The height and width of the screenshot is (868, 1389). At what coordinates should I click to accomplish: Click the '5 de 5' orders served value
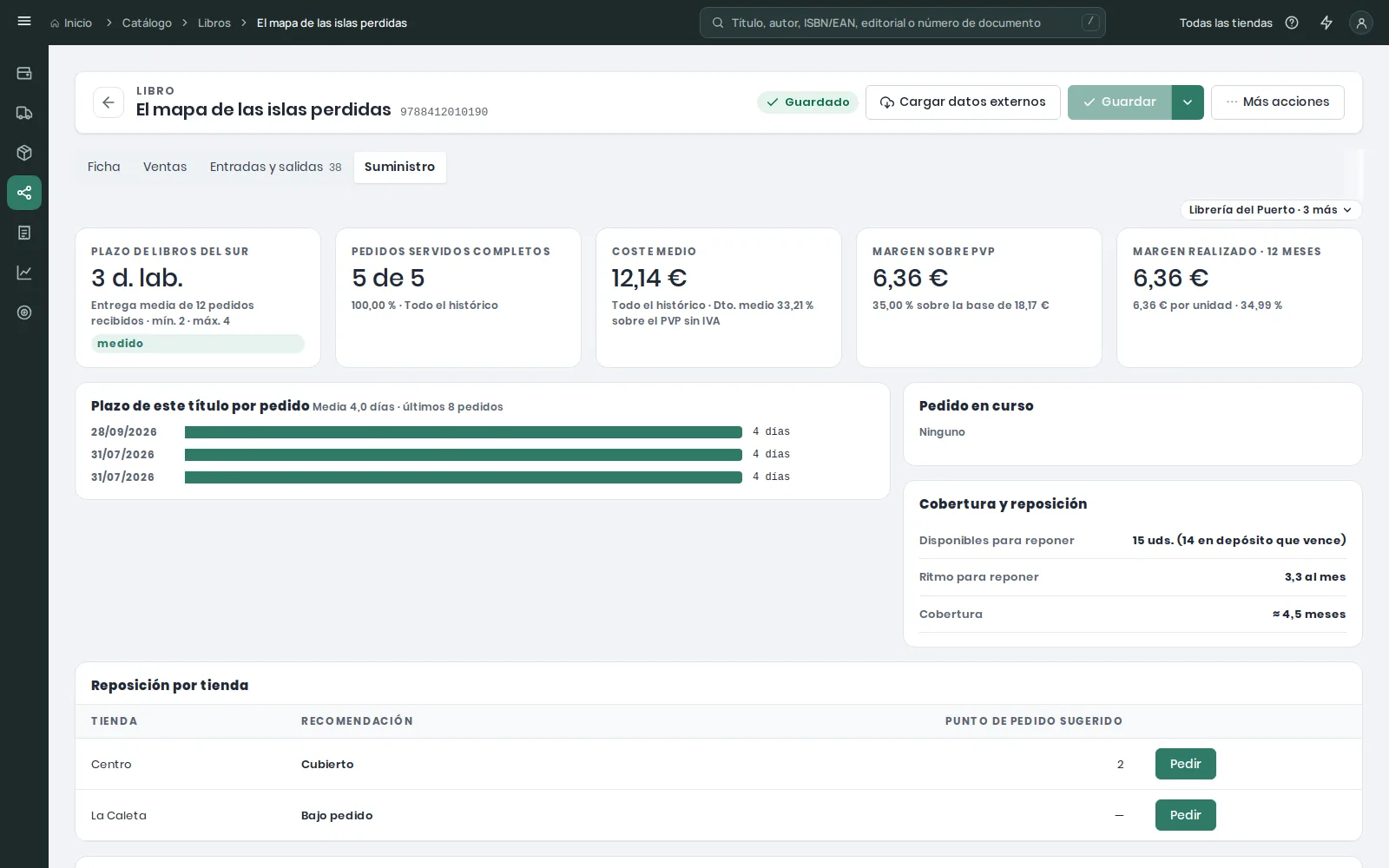click(388, 278)
